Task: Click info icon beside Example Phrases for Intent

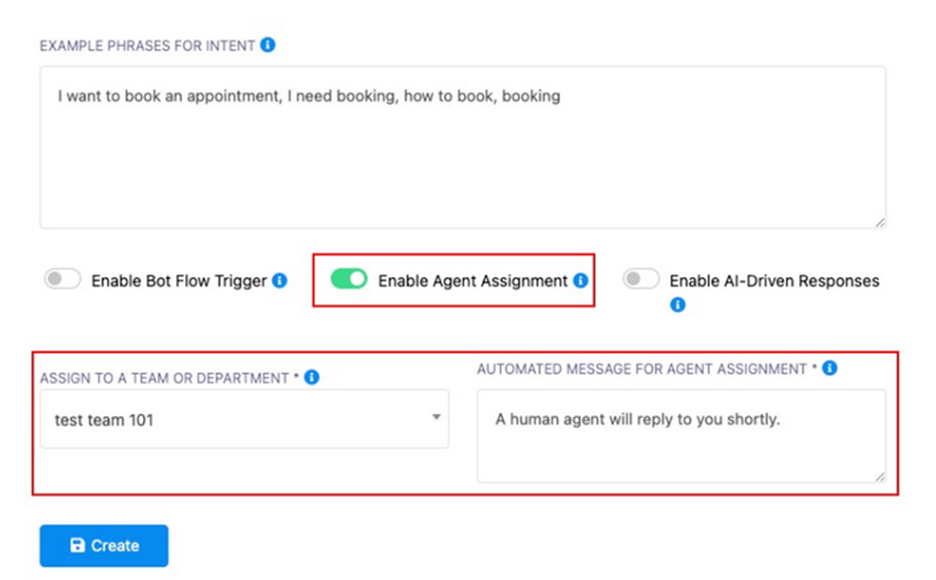Action: coord(268,45)
